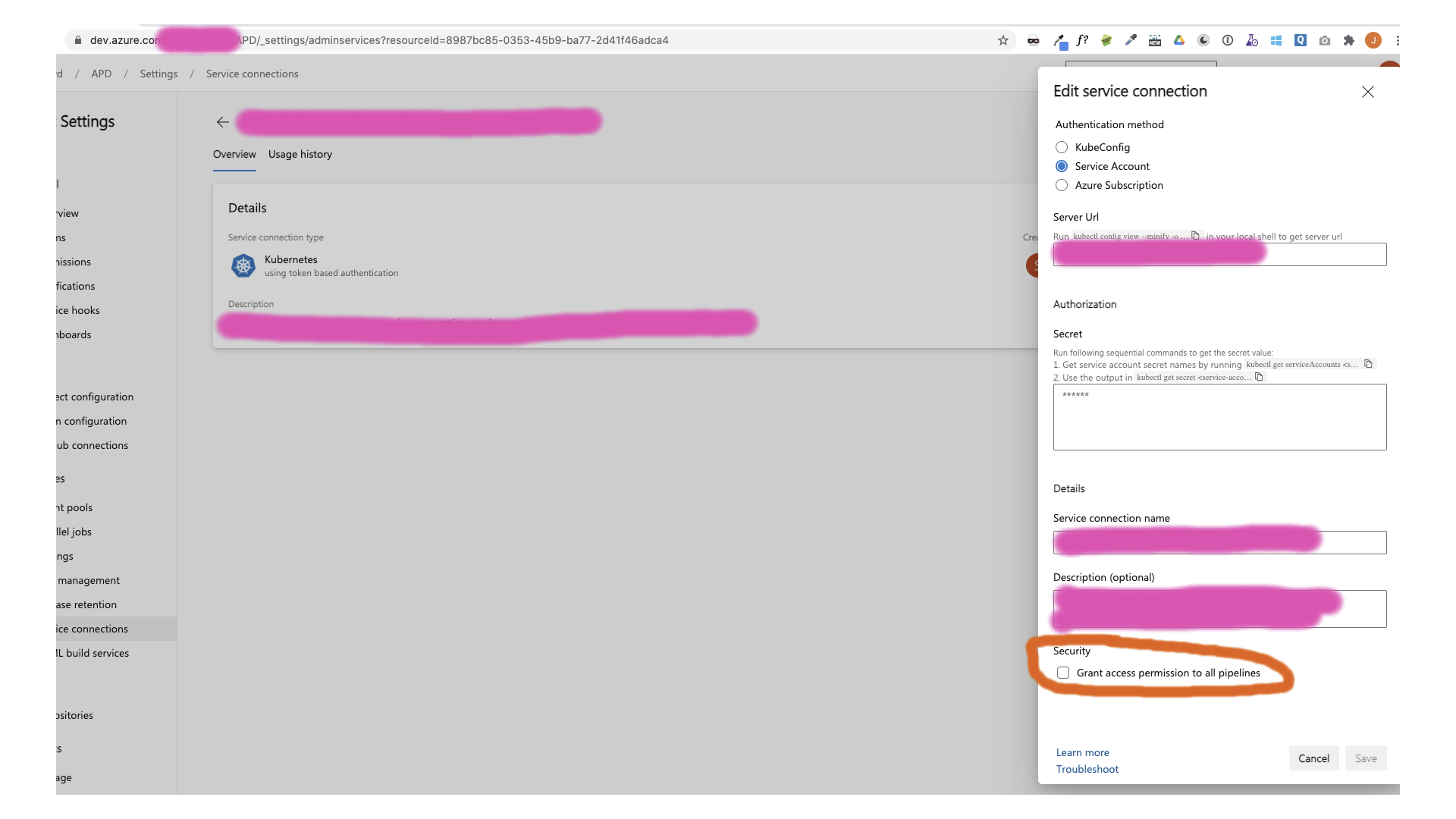Open Release retention in the settings sidebar

click(x=86, y=604)
